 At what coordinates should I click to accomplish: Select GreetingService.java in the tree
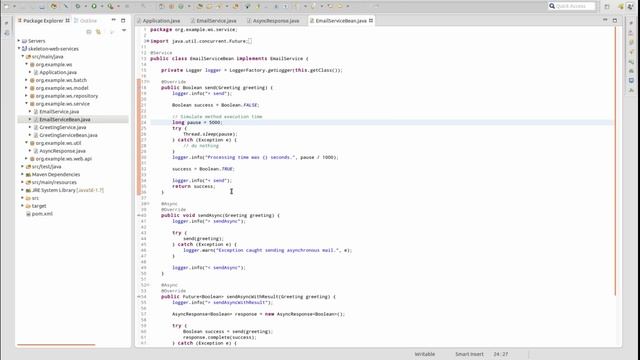63,127
